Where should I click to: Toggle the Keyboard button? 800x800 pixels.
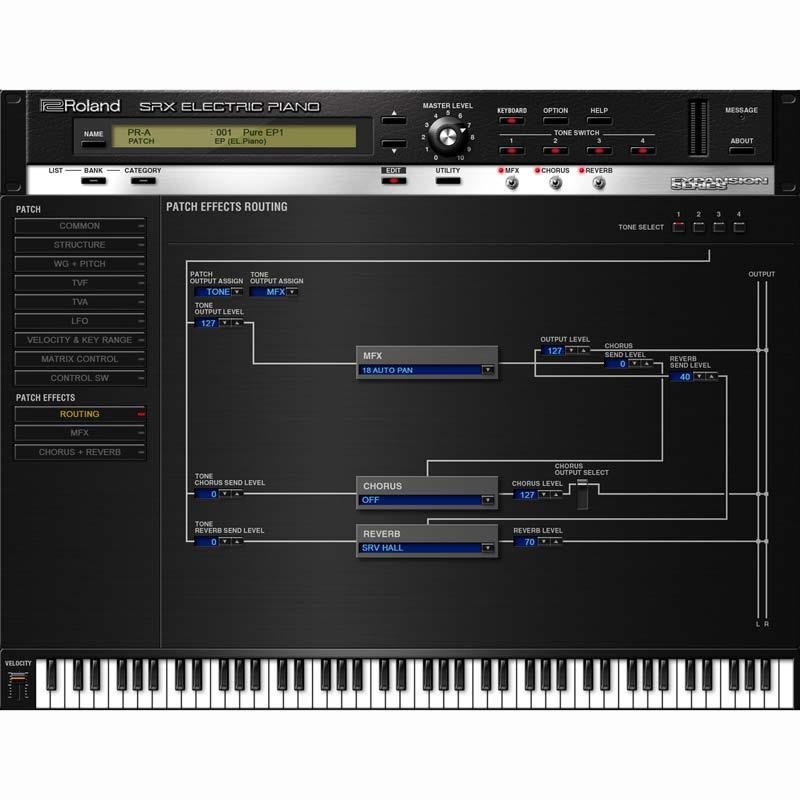point(511,121)
